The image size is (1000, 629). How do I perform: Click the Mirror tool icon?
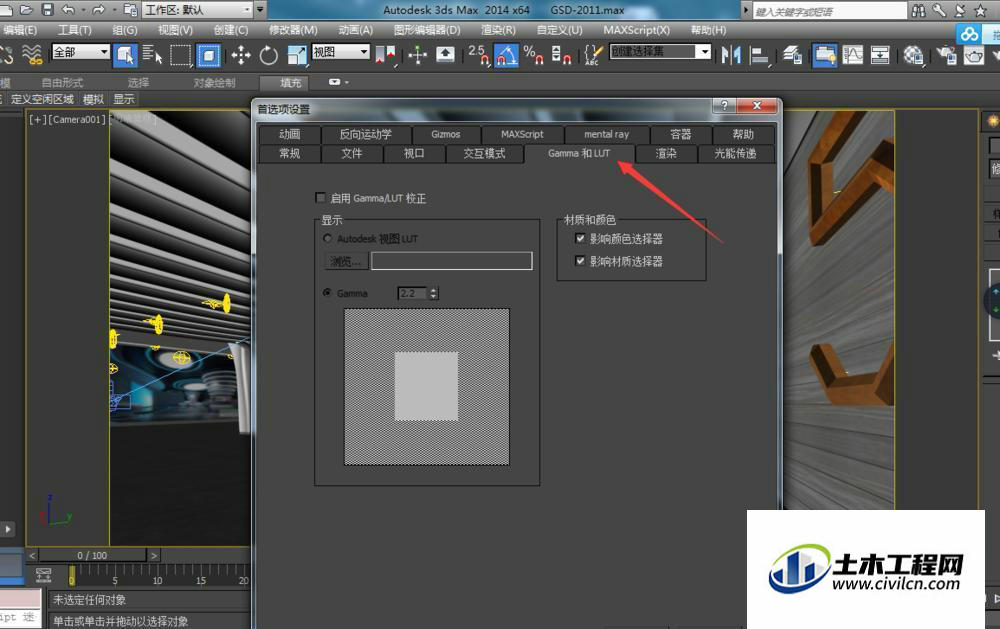(732, 56)
